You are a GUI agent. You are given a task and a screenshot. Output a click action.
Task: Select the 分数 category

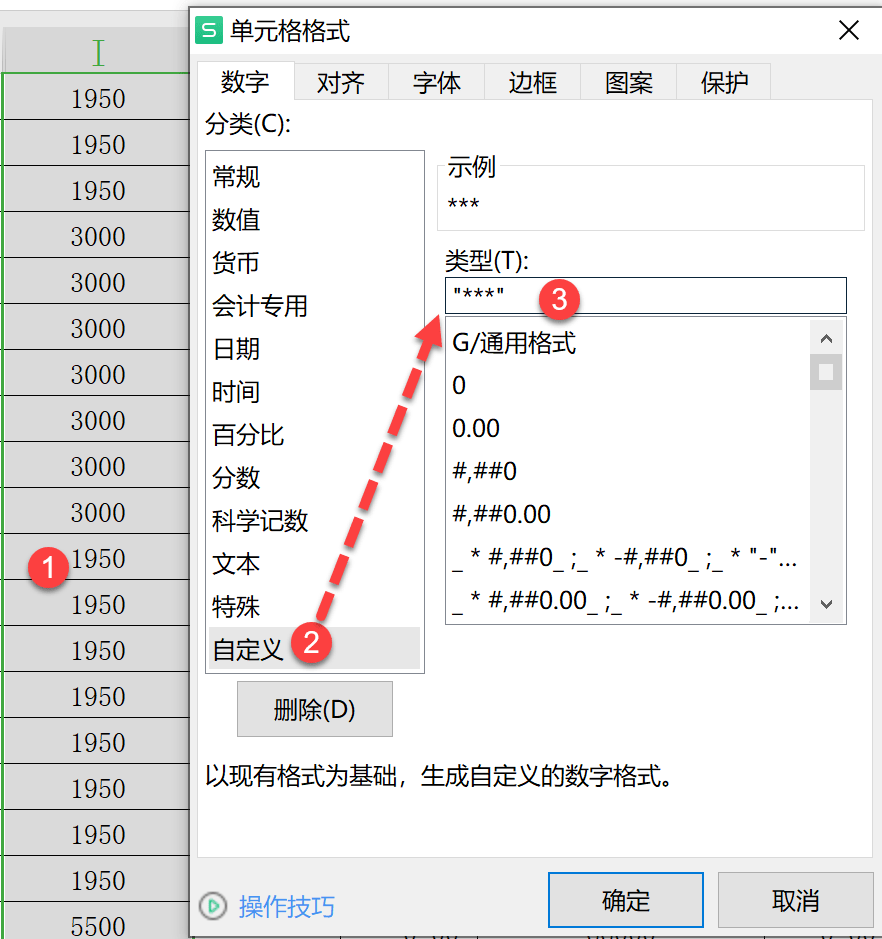pos(314,478)
